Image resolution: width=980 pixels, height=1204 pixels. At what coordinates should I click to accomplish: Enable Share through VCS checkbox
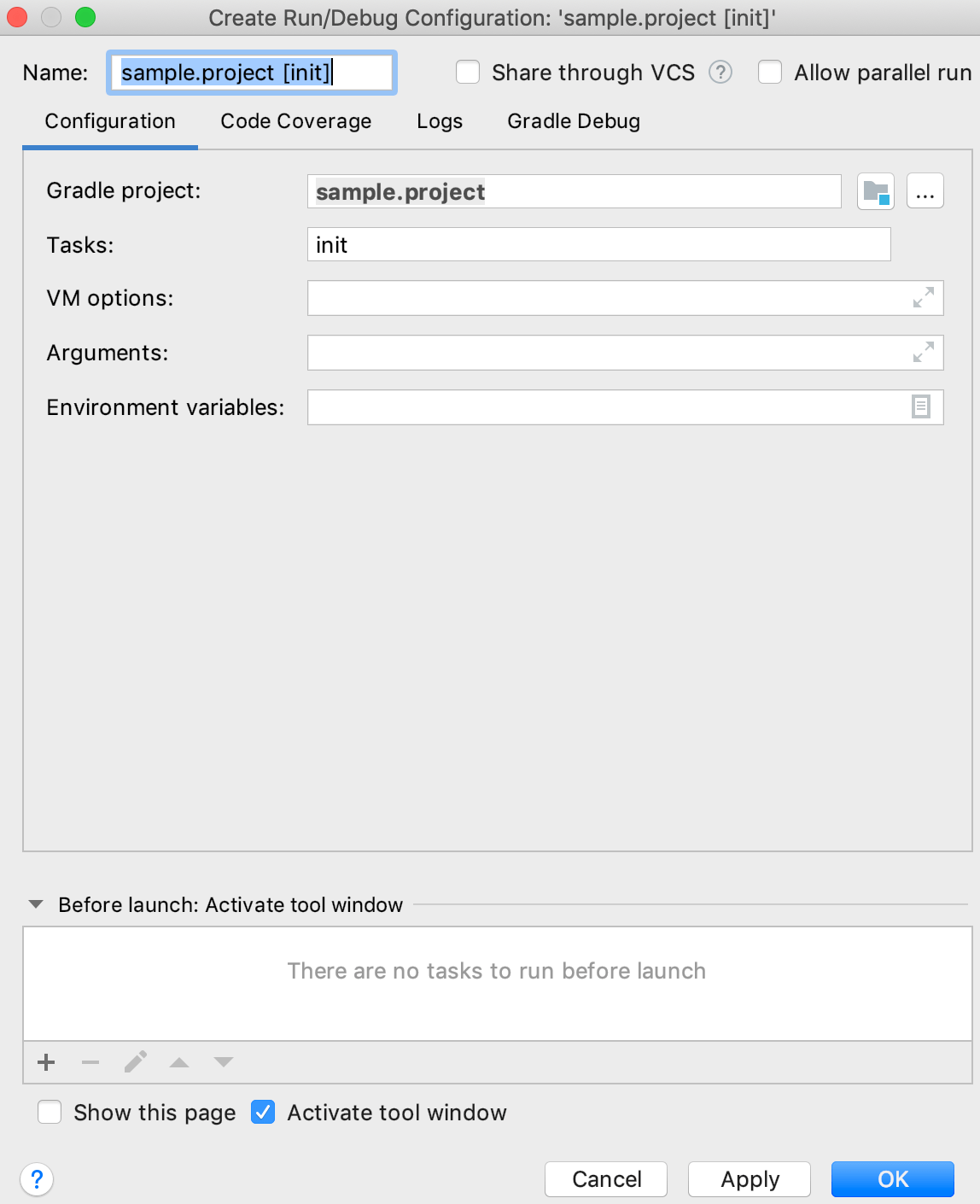pyautogui.click(x=468, y=73)
